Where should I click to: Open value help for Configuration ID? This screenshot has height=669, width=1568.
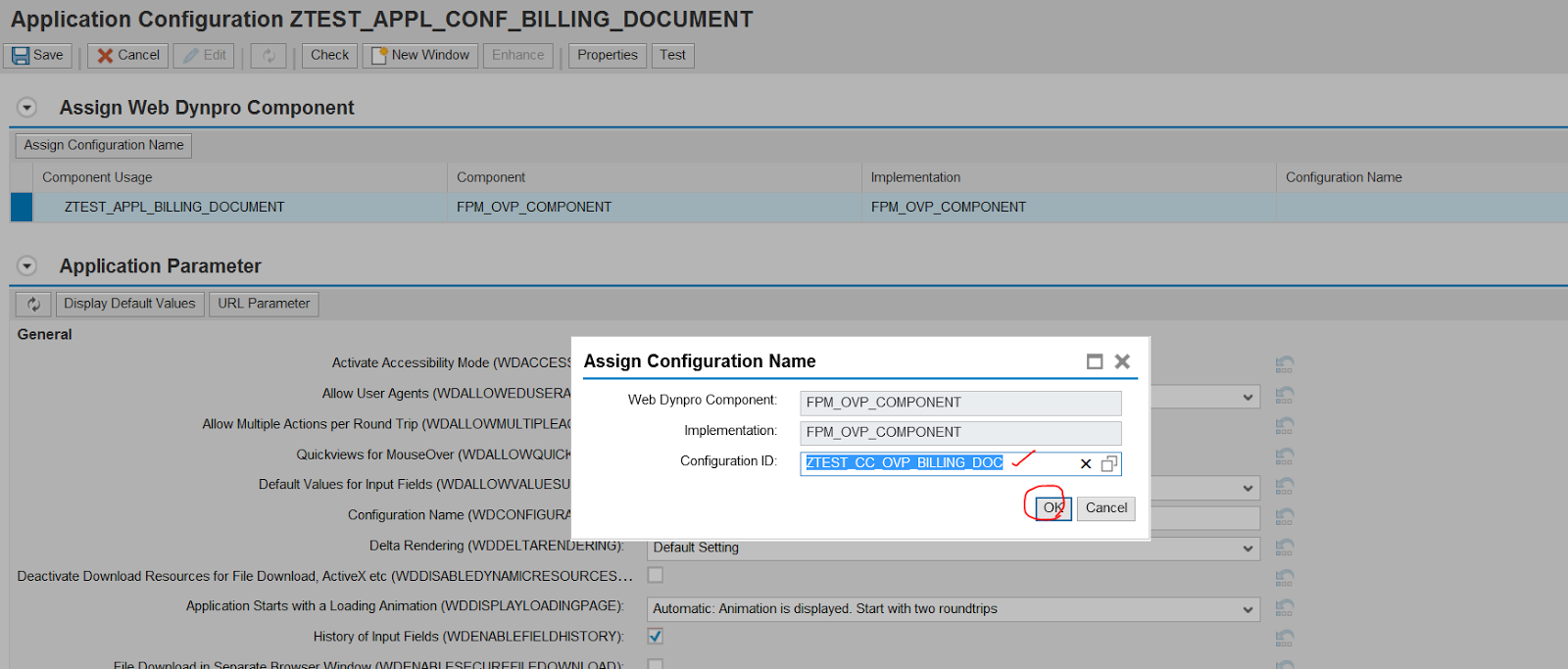[x=1109, y=464]
